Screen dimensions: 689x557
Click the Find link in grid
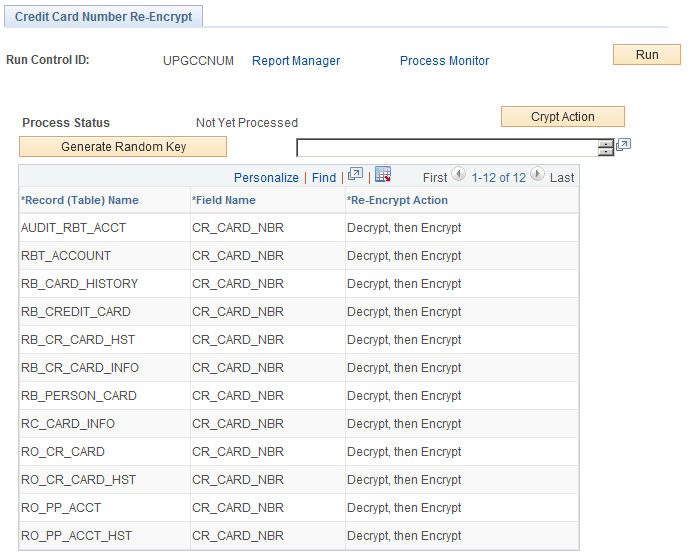tap(324, 177)
